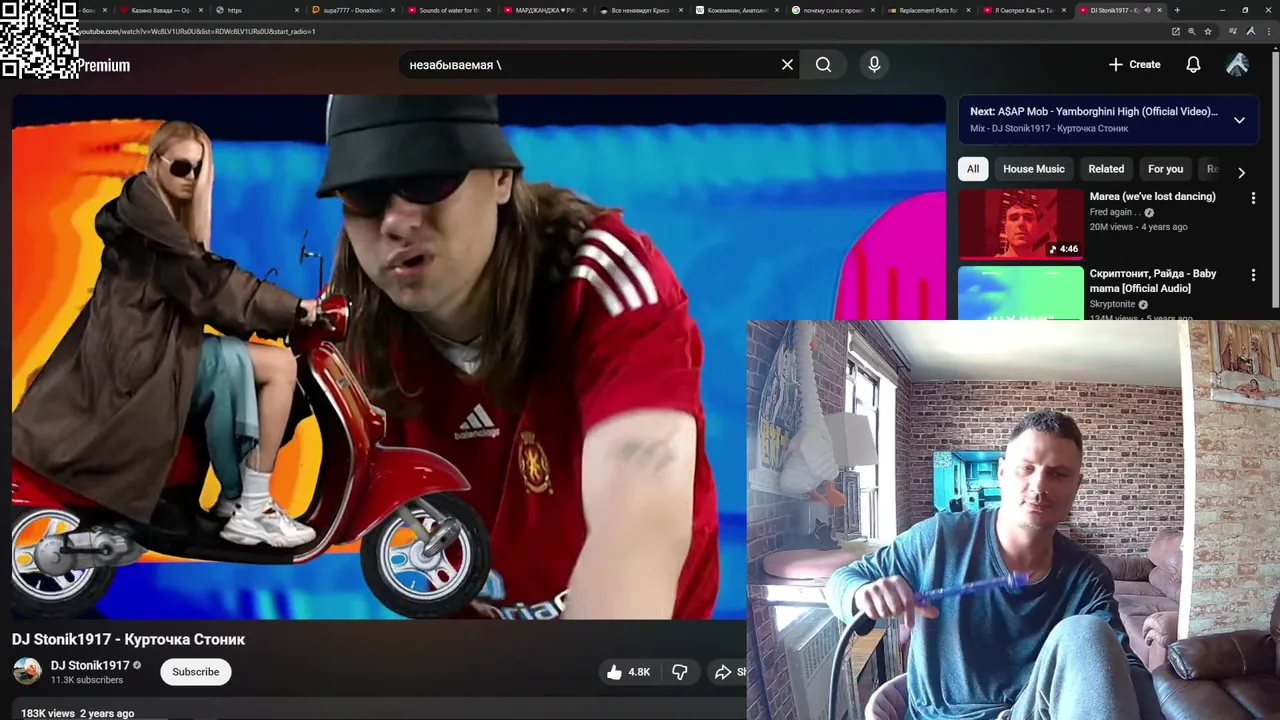
Task: Open the Skryptonite channel link
Action: [1112, 304]
